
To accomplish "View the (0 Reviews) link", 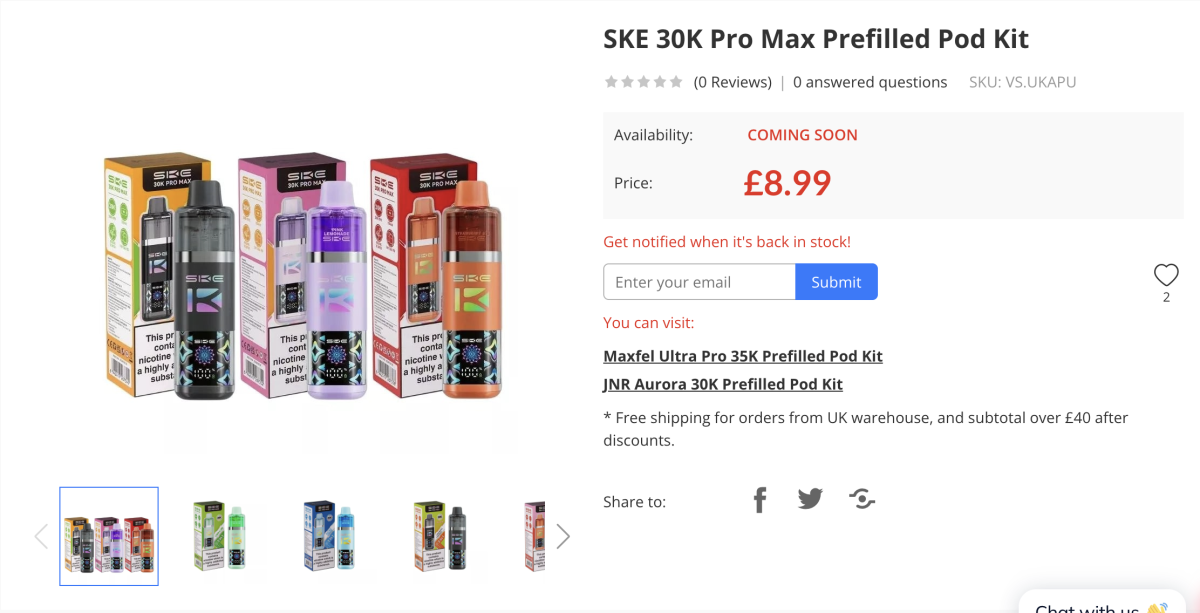I will 733,82.
